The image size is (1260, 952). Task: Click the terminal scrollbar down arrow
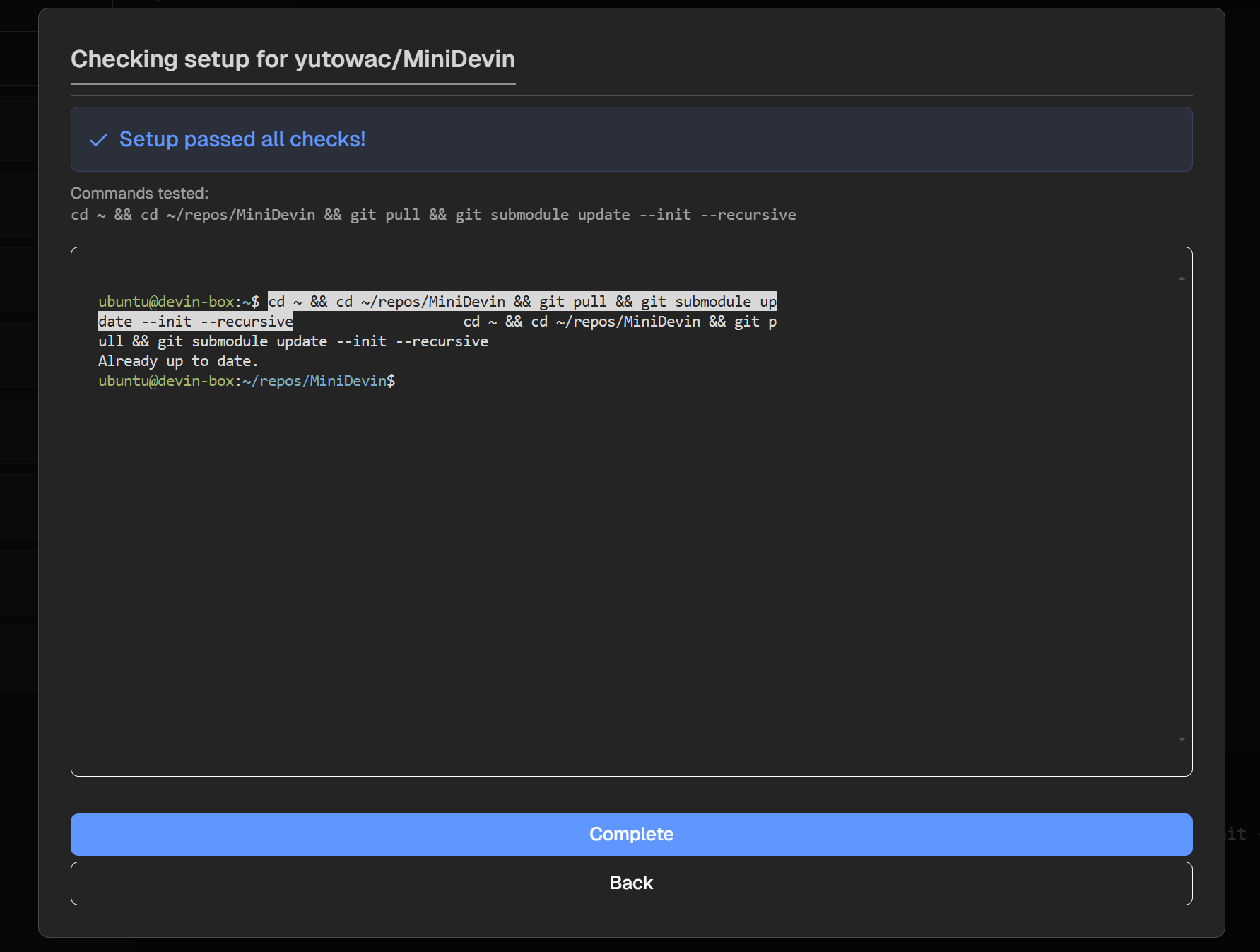[1182, 739]
